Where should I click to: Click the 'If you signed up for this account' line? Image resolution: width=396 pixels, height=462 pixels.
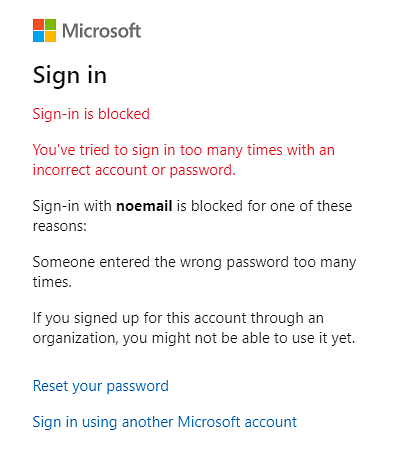tap(178, 318)
